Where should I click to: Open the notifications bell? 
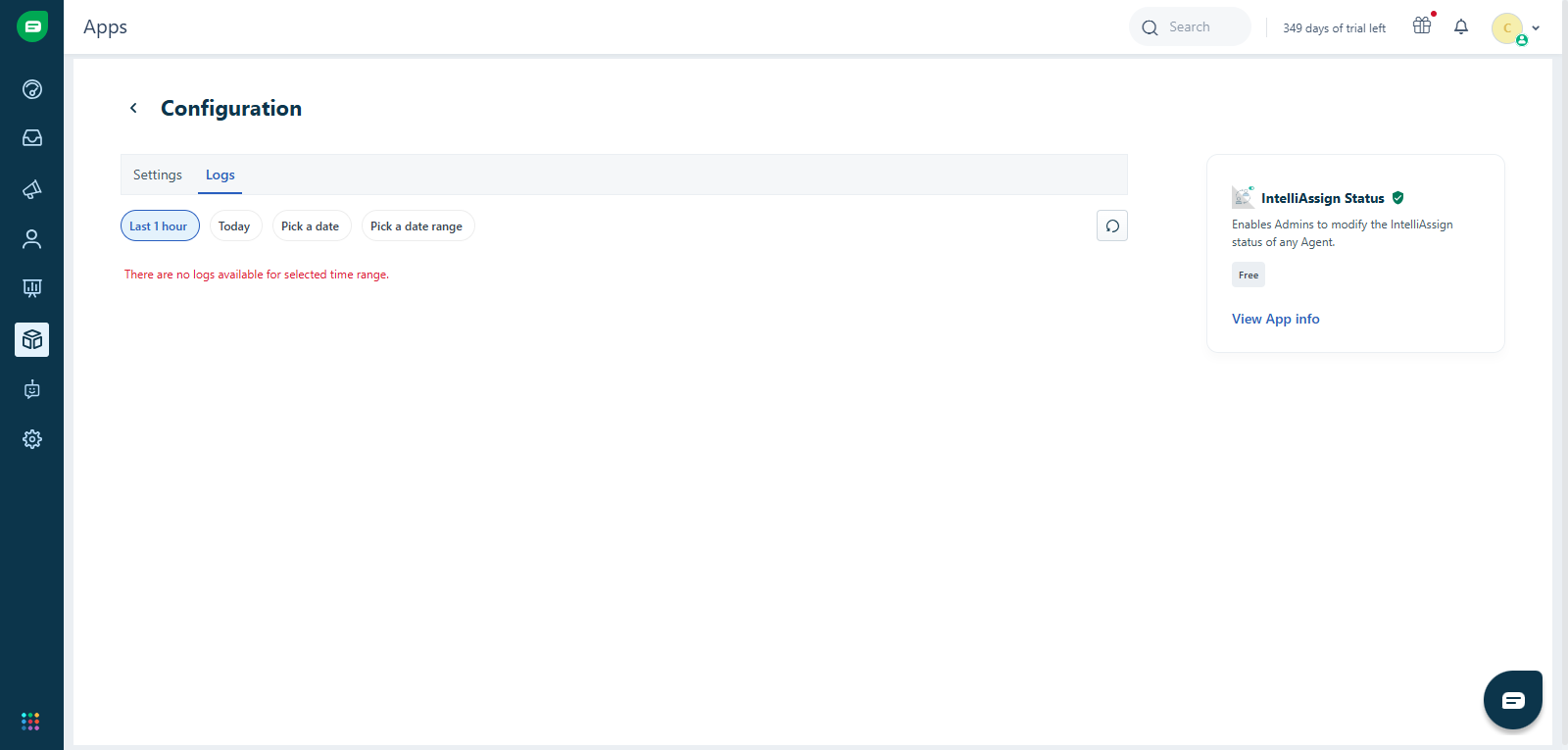(x=1461, y=27)
